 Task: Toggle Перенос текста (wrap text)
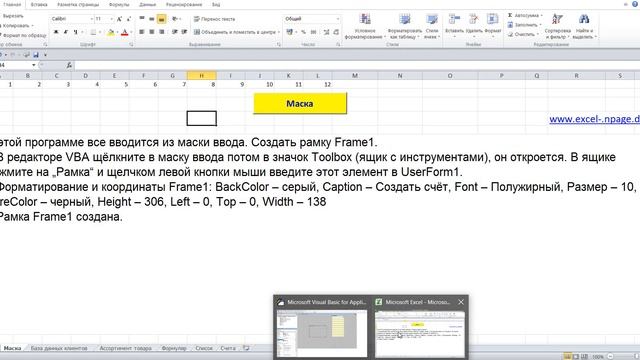pos(214,19)
